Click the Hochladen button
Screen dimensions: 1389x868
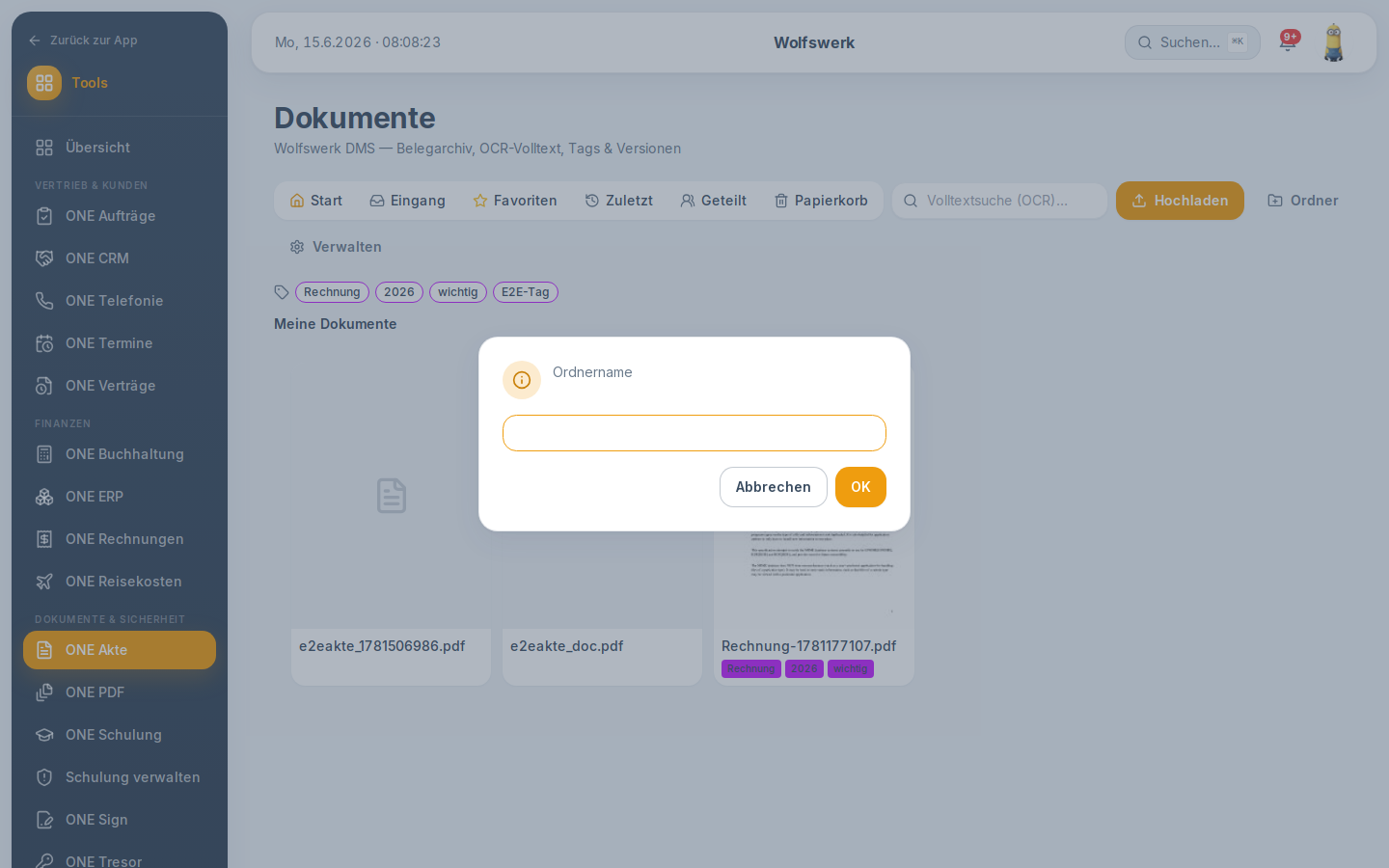pos(1180,201)
